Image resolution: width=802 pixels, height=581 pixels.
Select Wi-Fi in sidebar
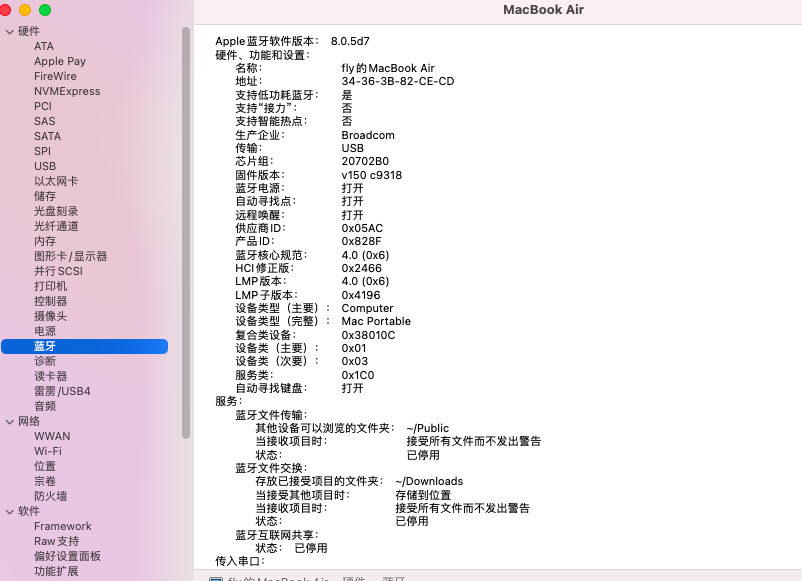pyautogui.click(x=48, y=451)
